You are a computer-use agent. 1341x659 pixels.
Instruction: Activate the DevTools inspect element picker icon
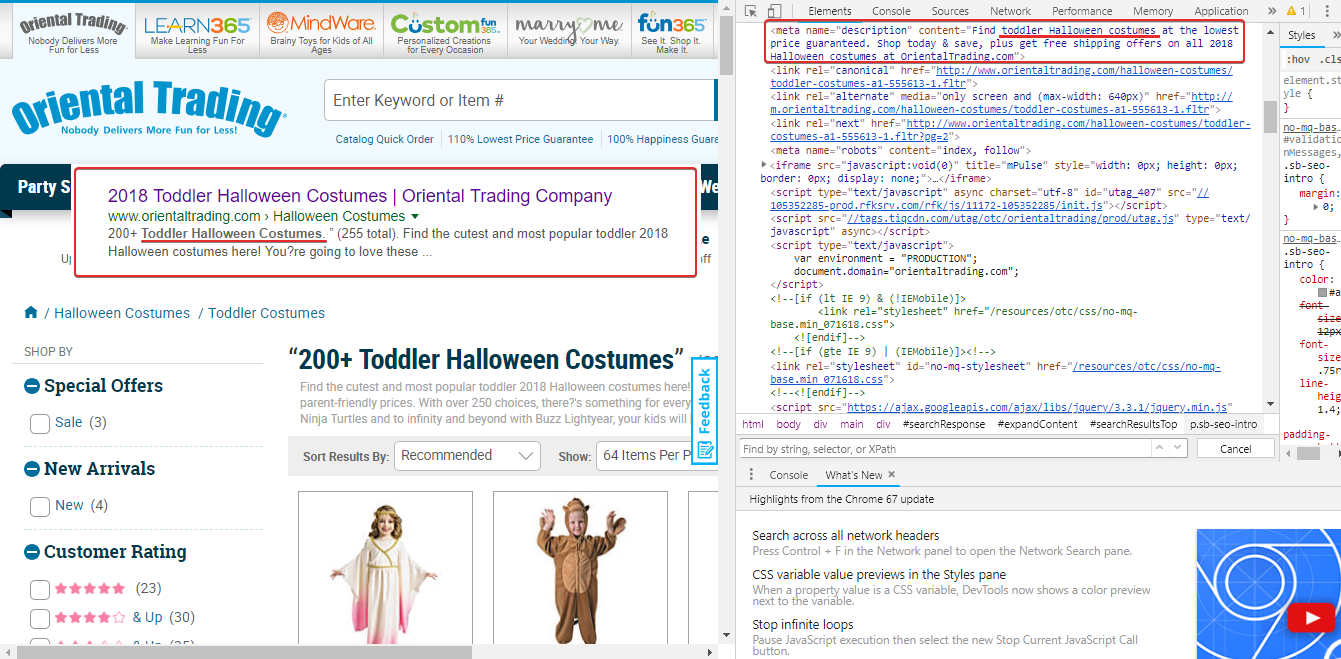click(752, 11)
